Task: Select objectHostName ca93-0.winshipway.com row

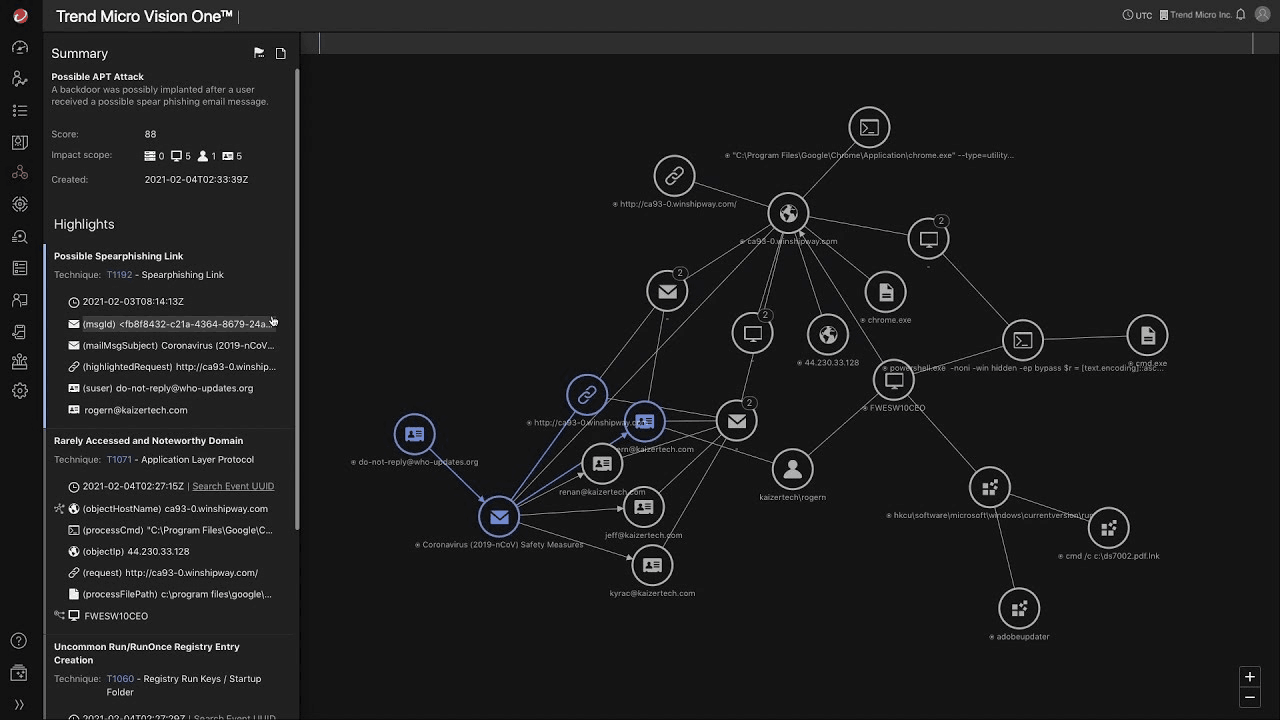Action: coord(168,509)
